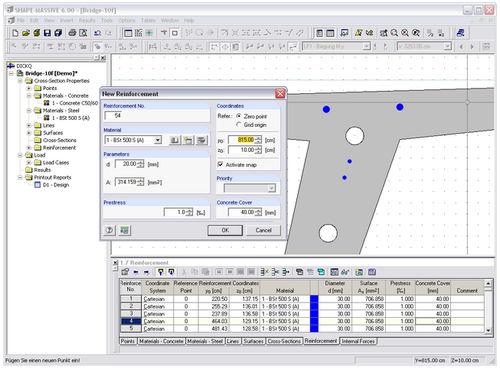Switch to the Materials - Steel tab

(x=205, y=341)
